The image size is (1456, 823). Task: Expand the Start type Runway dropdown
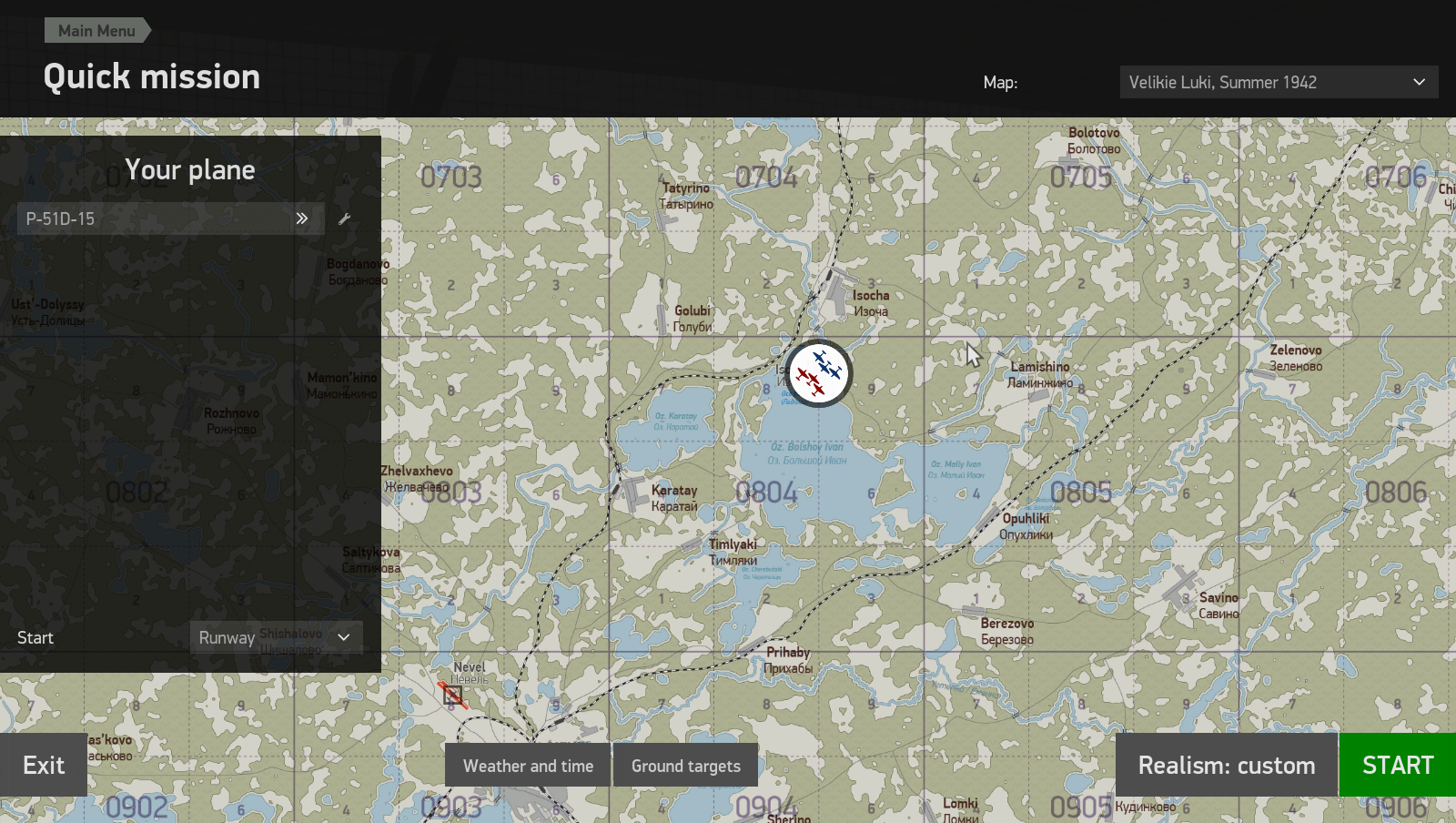[277, 637]
